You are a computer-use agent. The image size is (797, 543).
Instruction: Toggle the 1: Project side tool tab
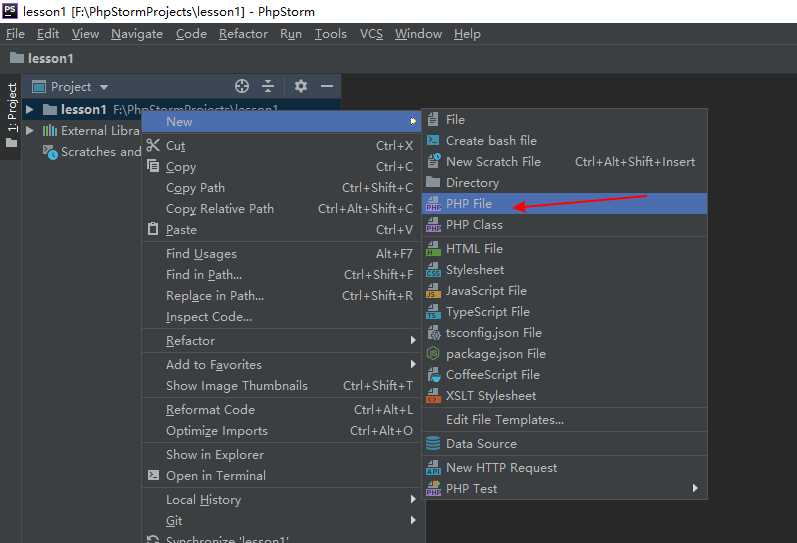click(11, 117)
